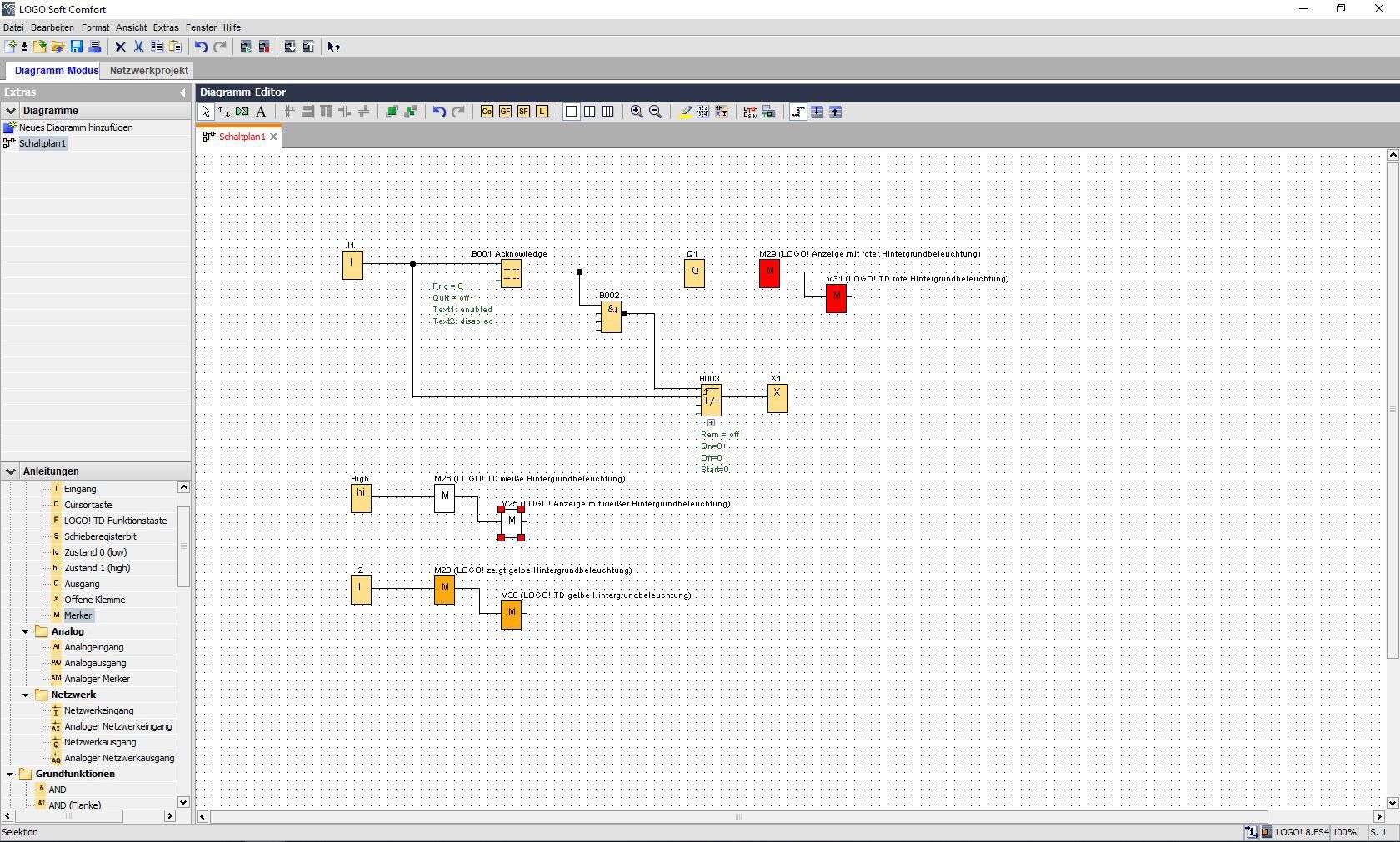Close the Schaltplan1 tab

pyautogui.click(x=273, y=137)
